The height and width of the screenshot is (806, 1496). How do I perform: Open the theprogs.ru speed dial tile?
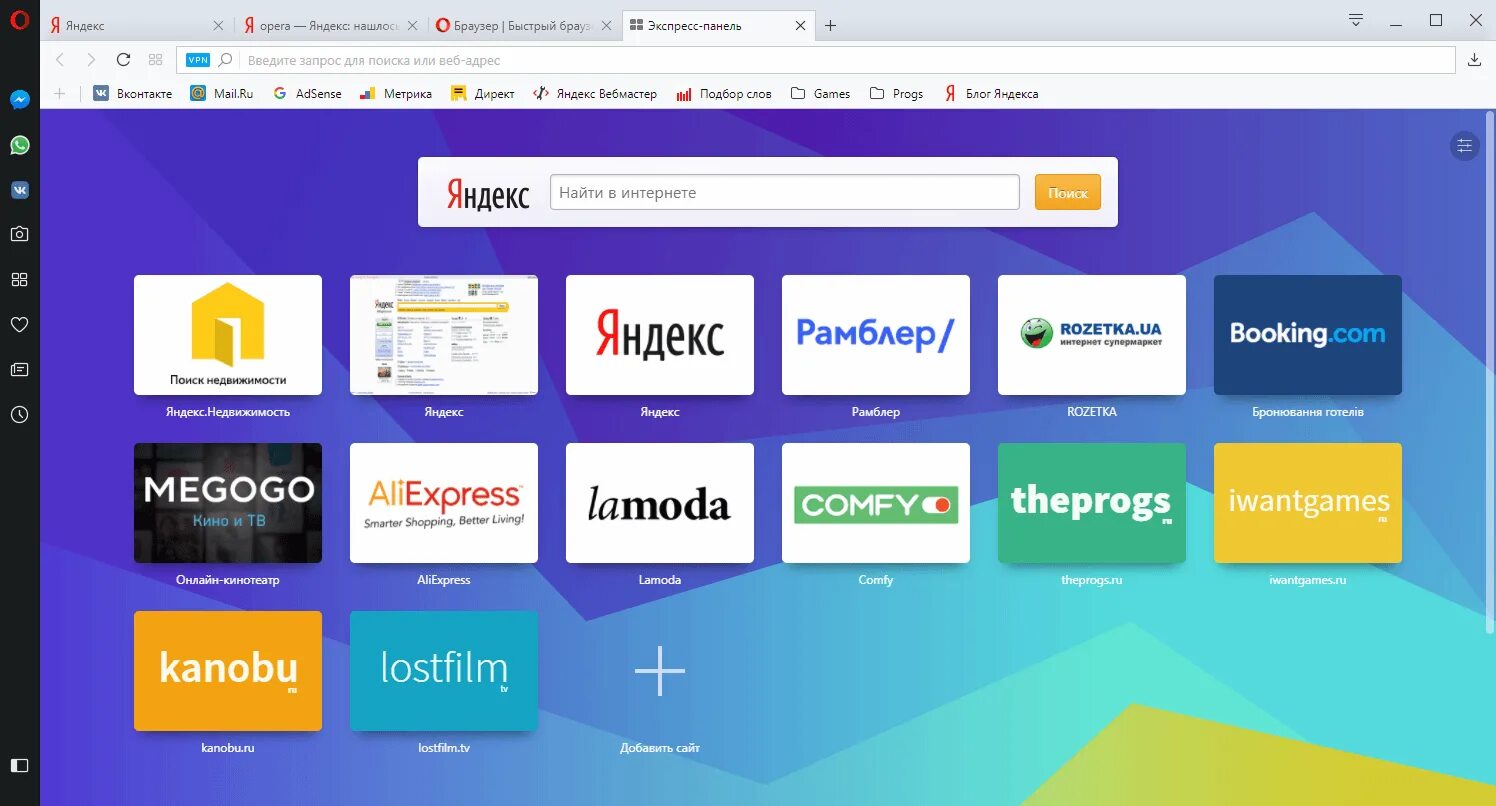[x=1092, y=503]
